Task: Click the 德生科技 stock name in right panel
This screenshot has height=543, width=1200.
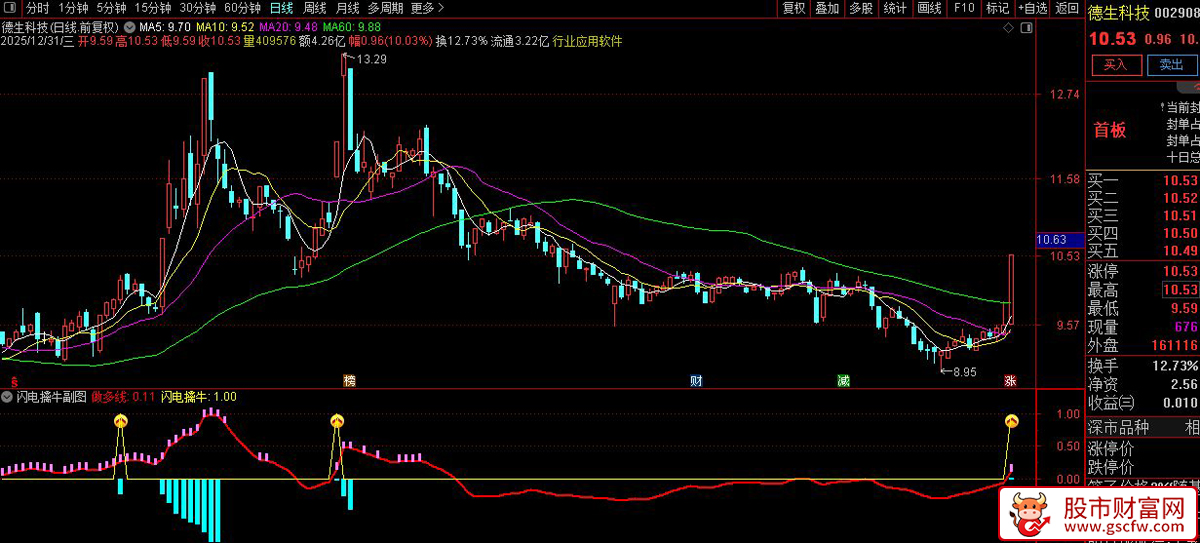Action: point(1120,12)
